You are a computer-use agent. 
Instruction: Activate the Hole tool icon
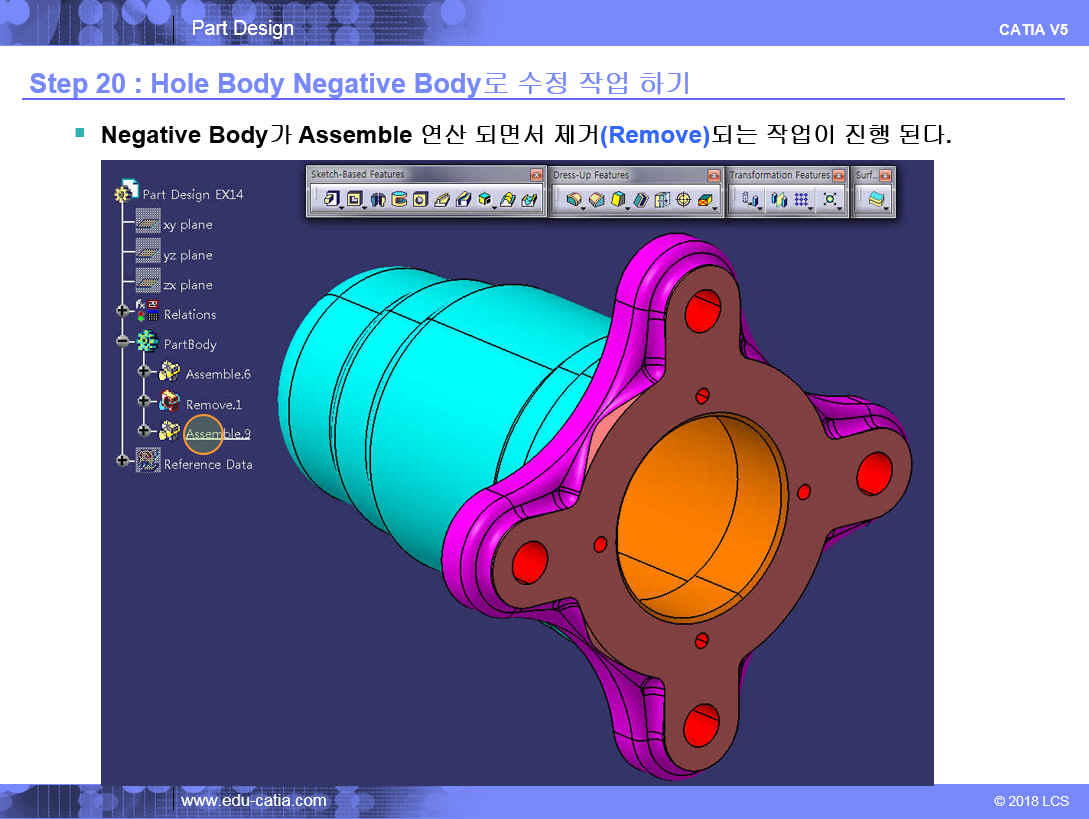(x=420, y=200)
